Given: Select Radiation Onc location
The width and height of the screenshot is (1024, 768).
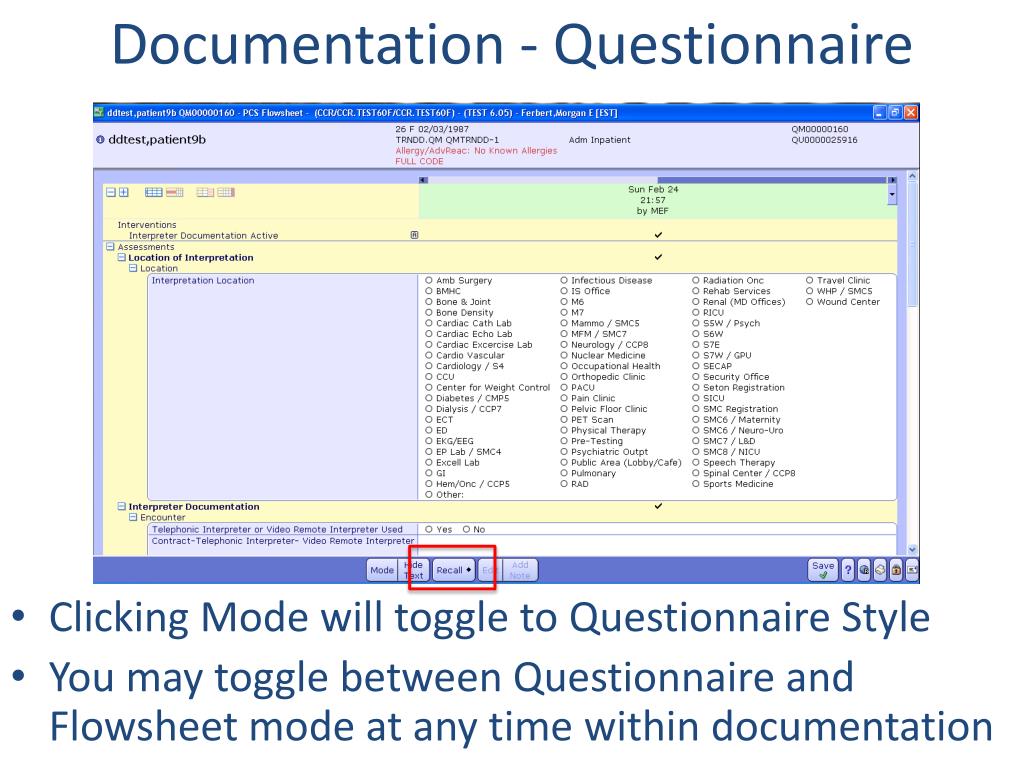Looking at the screenshot, I should [696, 281].
